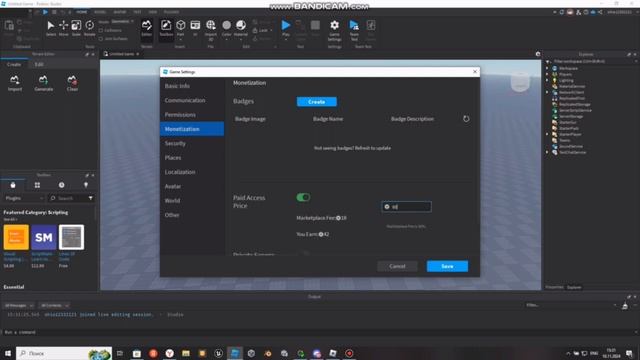The image size is (640, 360).
Task: Toggle the Paid Access switch
Action: point(303,198)
